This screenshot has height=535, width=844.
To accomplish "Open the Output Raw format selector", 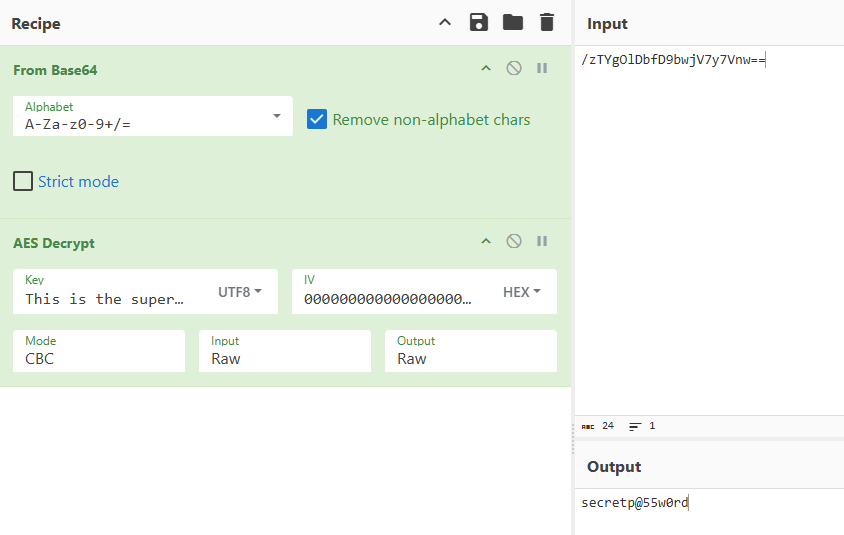I will (x=471, y=351).
